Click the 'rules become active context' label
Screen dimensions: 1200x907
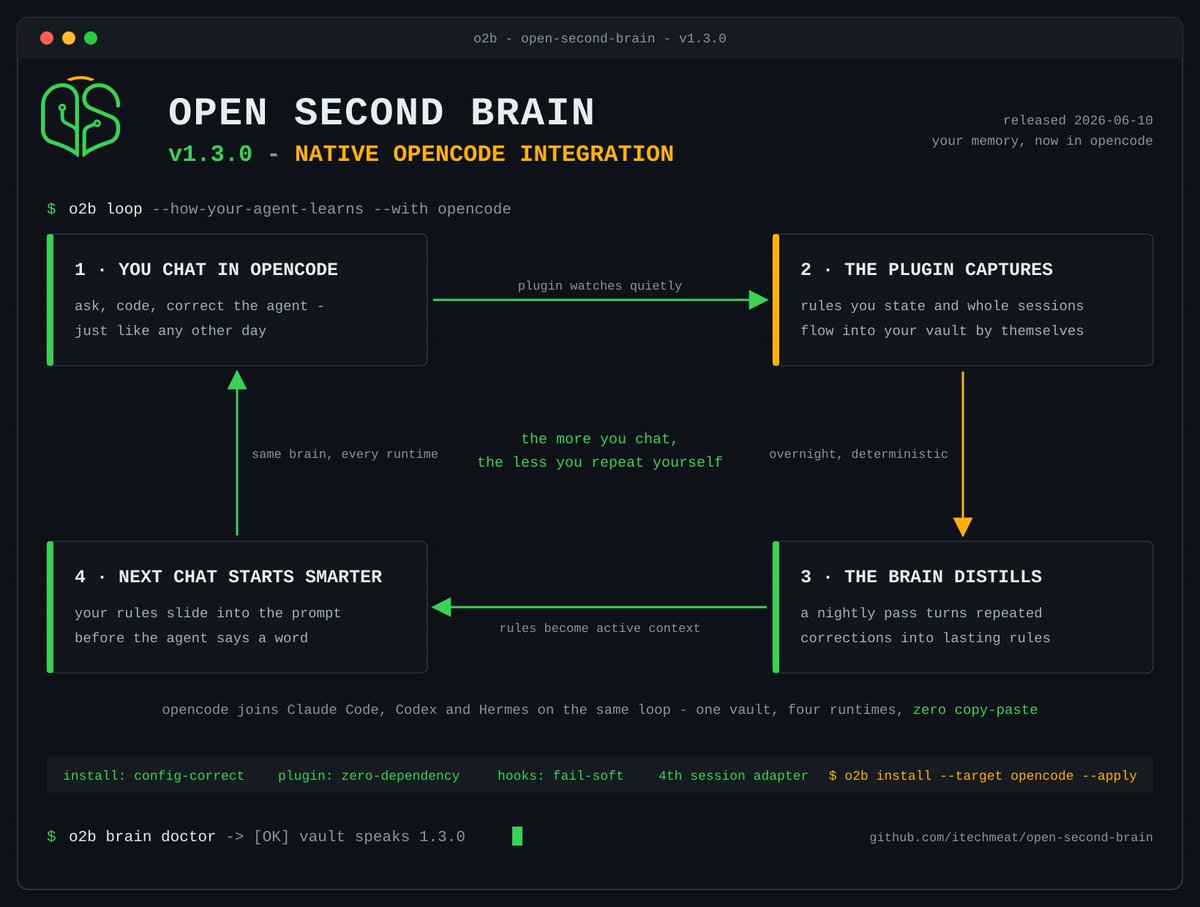(600, 628)
